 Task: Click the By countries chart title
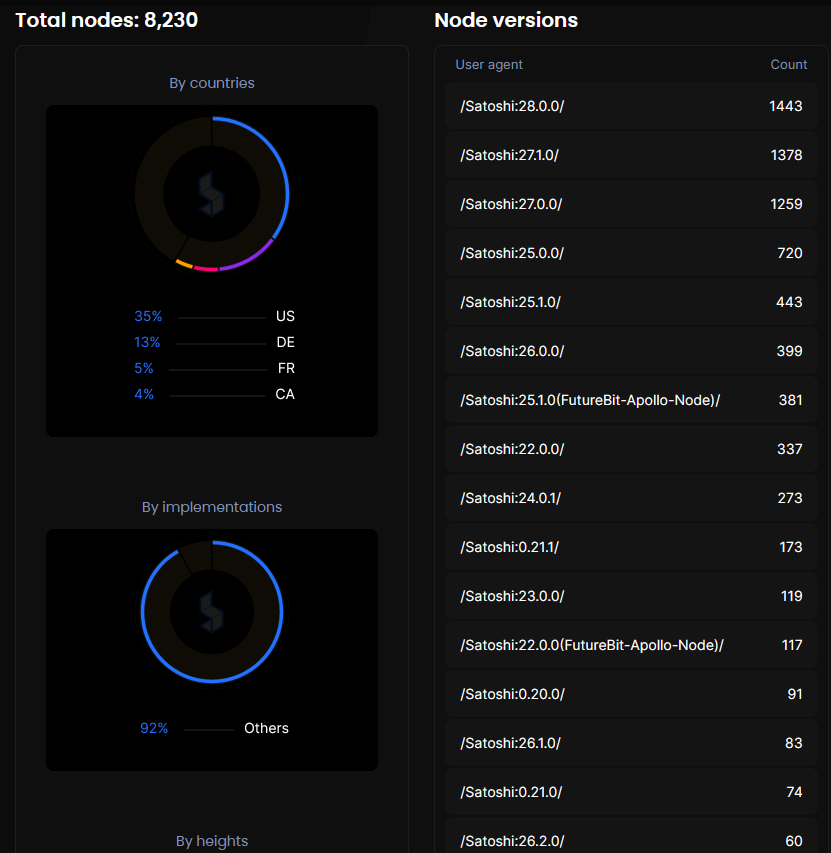point(212,83)
